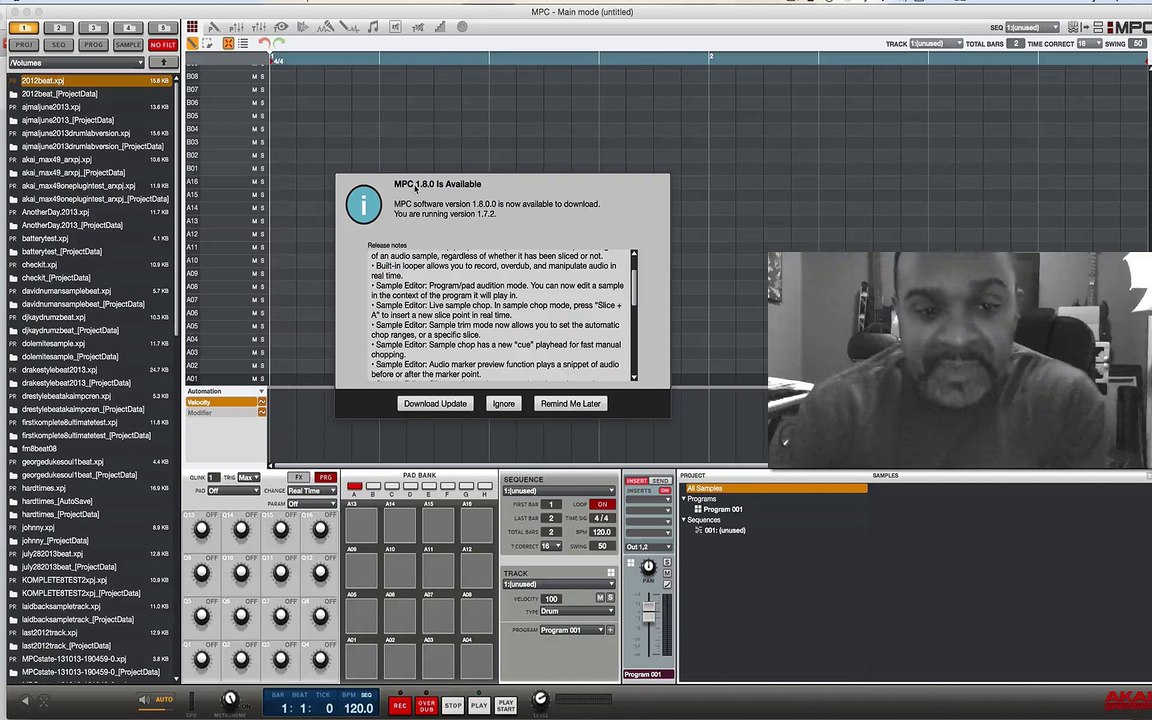Open Out 1,2 output dropdown
This screenshot has height=720, width=1152.
click(x=648, y=547)
